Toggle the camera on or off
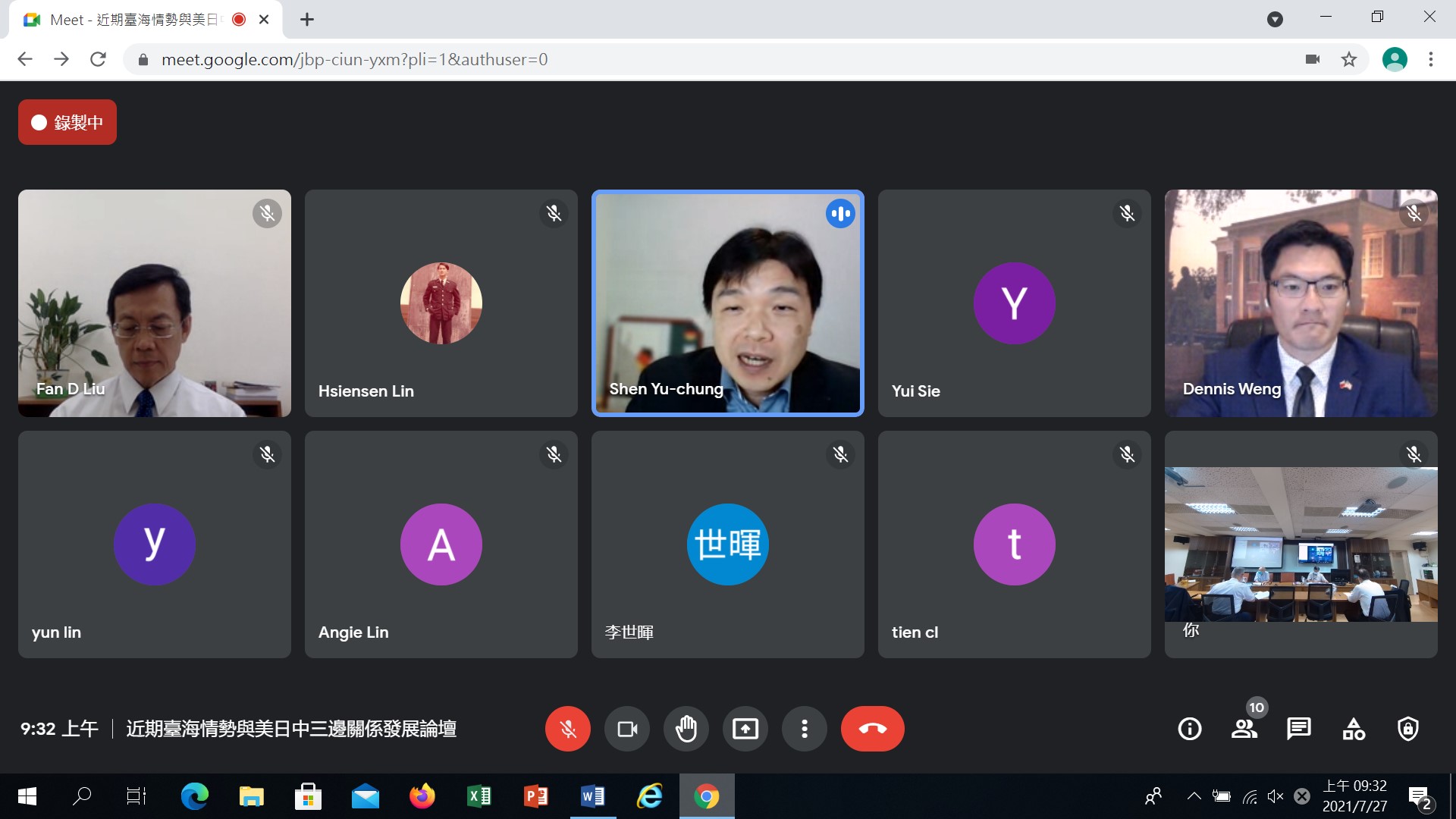This screenshot has width=1456, height=819. point(627,729)
